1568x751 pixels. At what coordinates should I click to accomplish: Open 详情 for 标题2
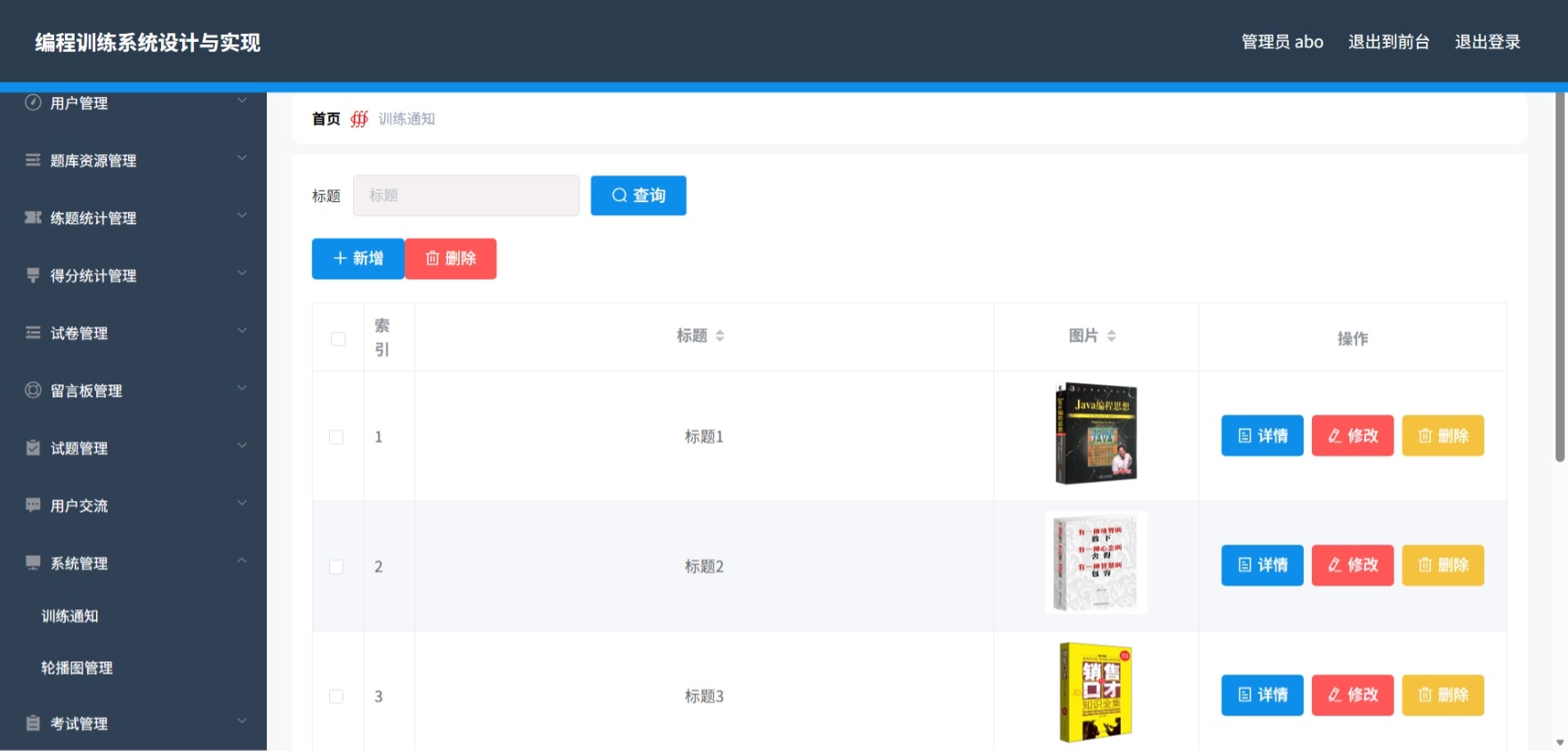coord(1262,565)
